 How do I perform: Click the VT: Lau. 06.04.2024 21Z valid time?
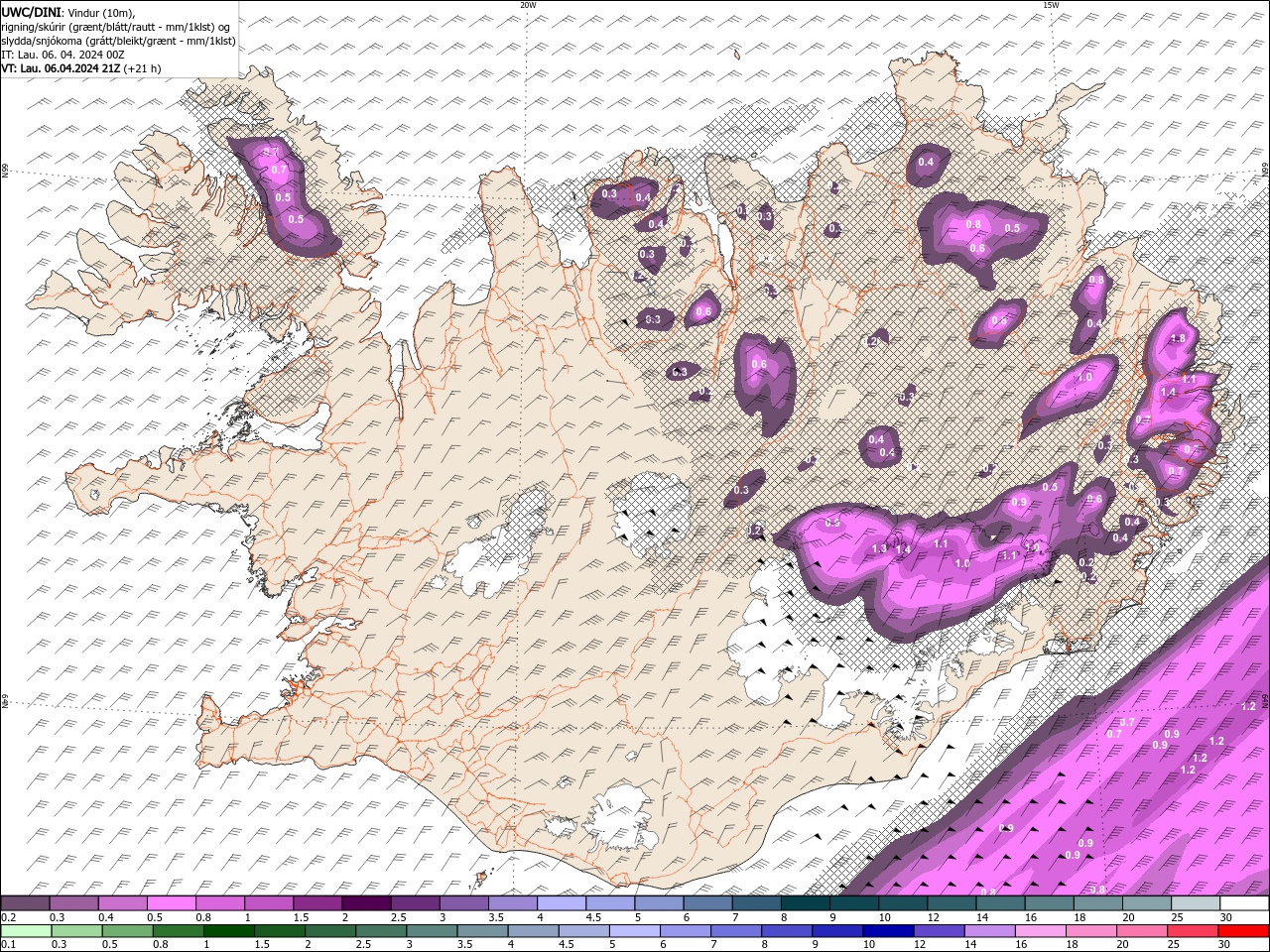click(x=61, y=69)
